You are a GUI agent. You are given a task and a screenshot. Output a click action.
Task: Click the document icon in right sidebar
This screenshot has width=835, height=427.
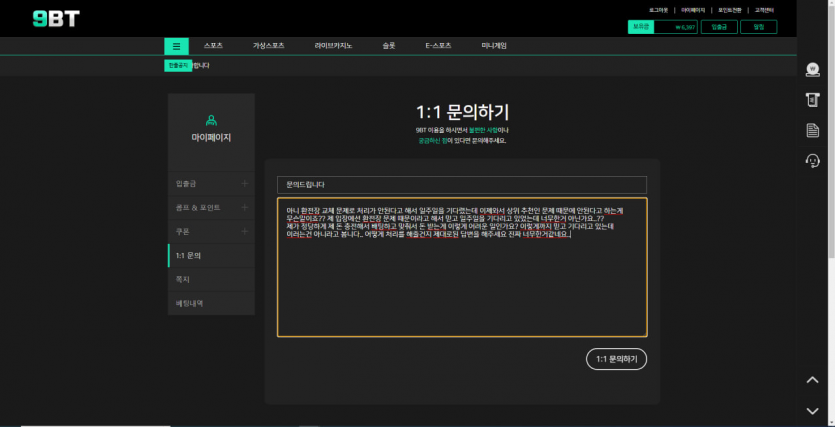click(812, 131)
